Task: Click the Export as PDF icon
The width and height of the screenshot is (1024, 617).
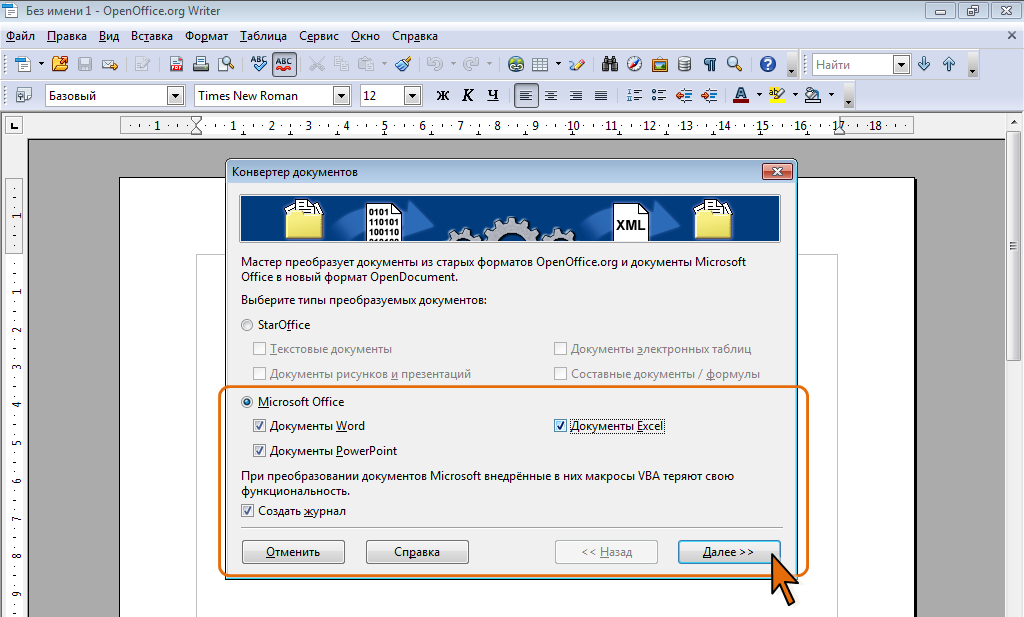Action: pyautogui.click(x=176, y=64)
